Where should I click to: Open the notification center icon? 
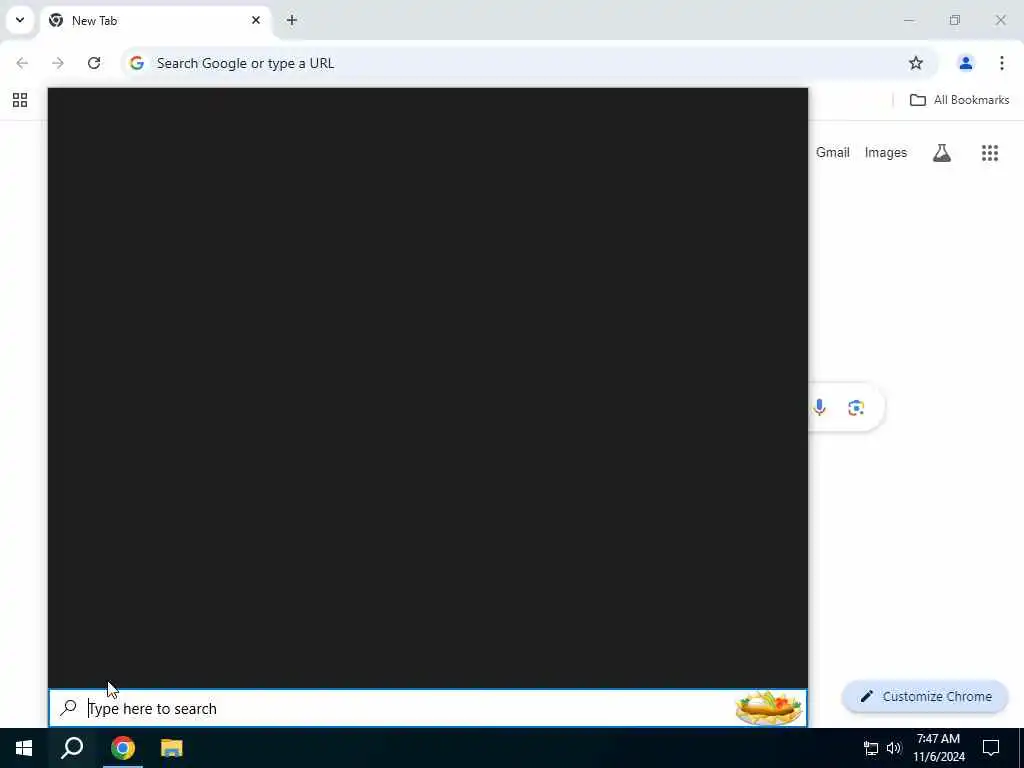point(991,748)
